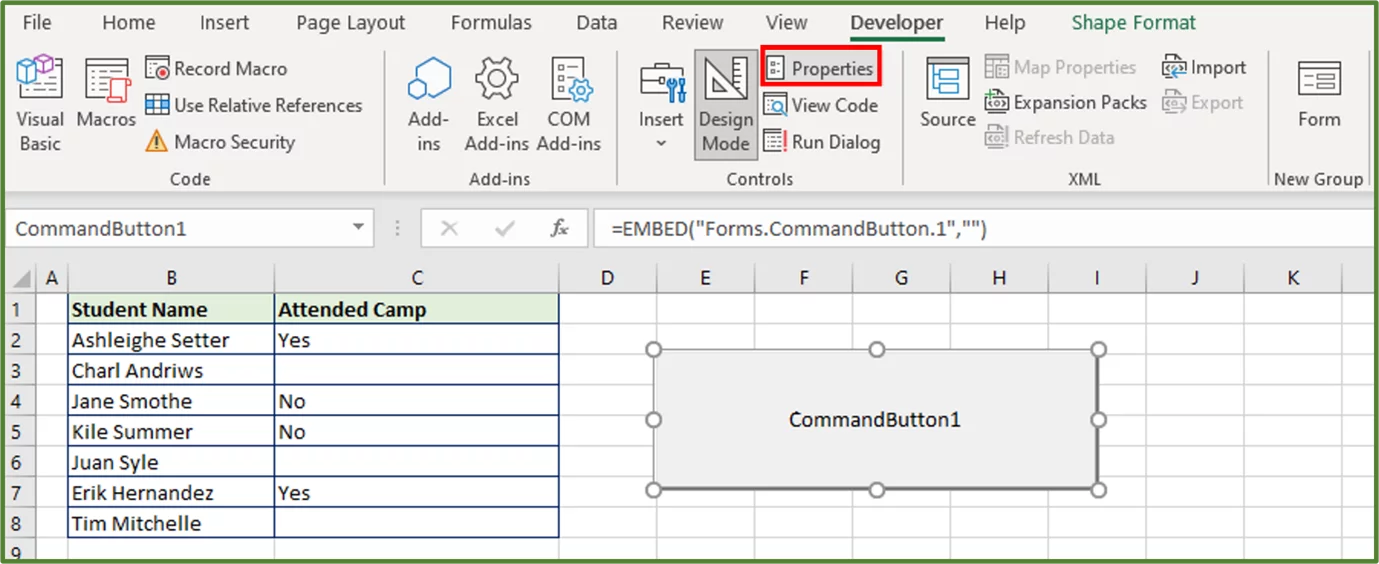This screenshot has height=564, width=1379.
Task: Select the No cell beside Kile Summer
Action: click(x=417, y=432)
